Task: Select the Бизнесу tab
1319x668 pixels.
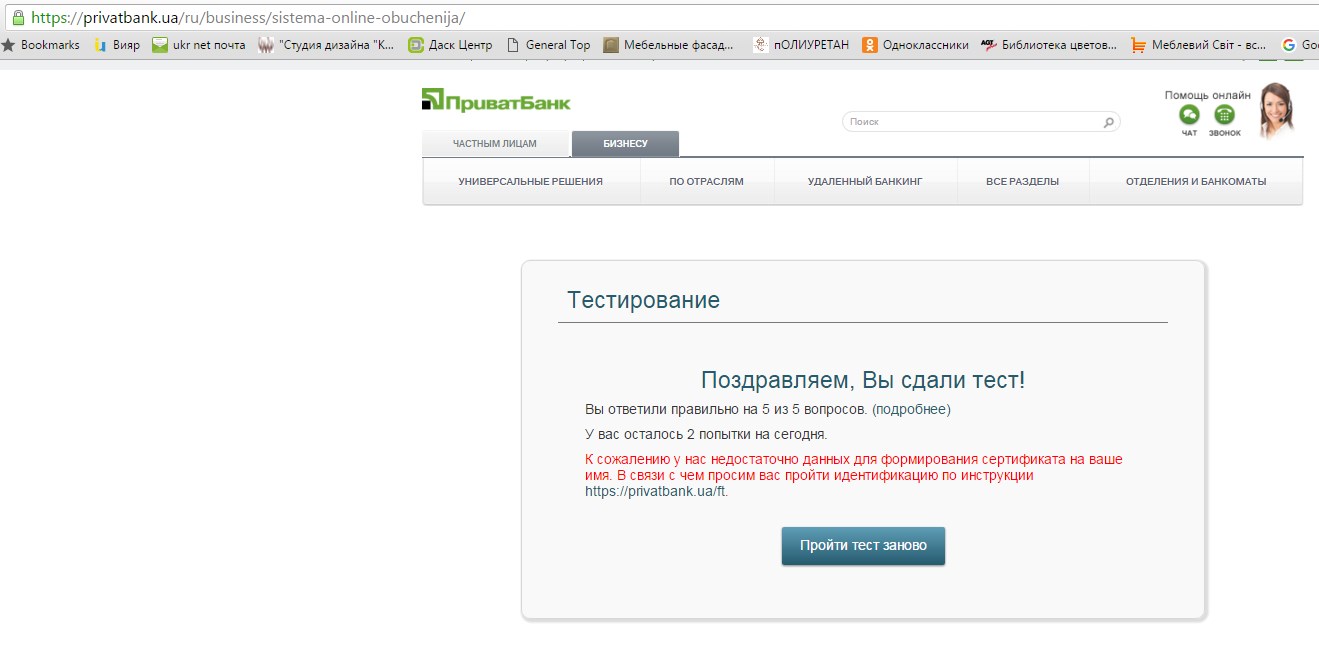Action: [625, 144]
